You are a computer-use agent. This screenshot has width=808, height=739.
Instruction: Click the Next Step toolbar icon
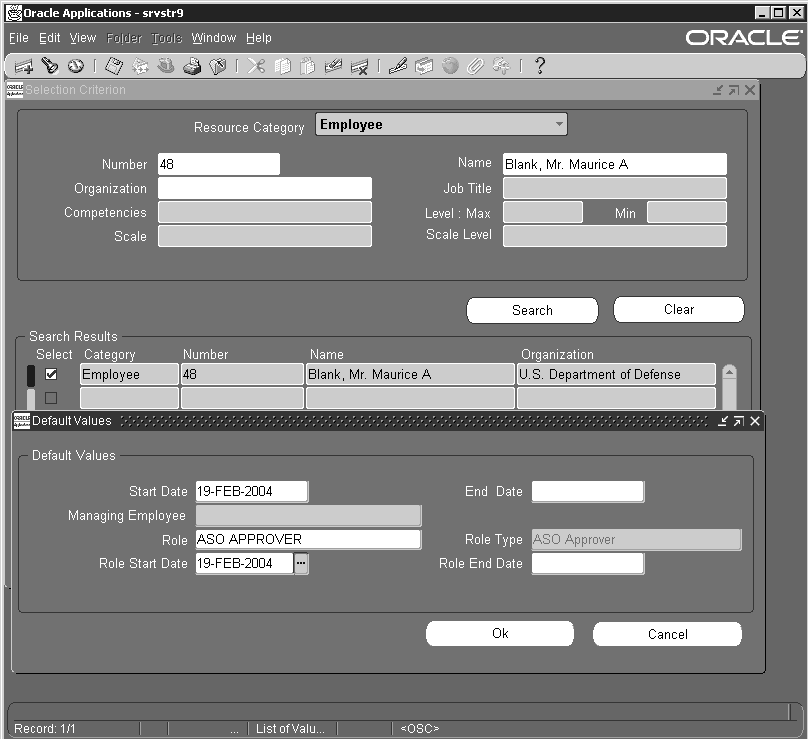coord(140,66)
